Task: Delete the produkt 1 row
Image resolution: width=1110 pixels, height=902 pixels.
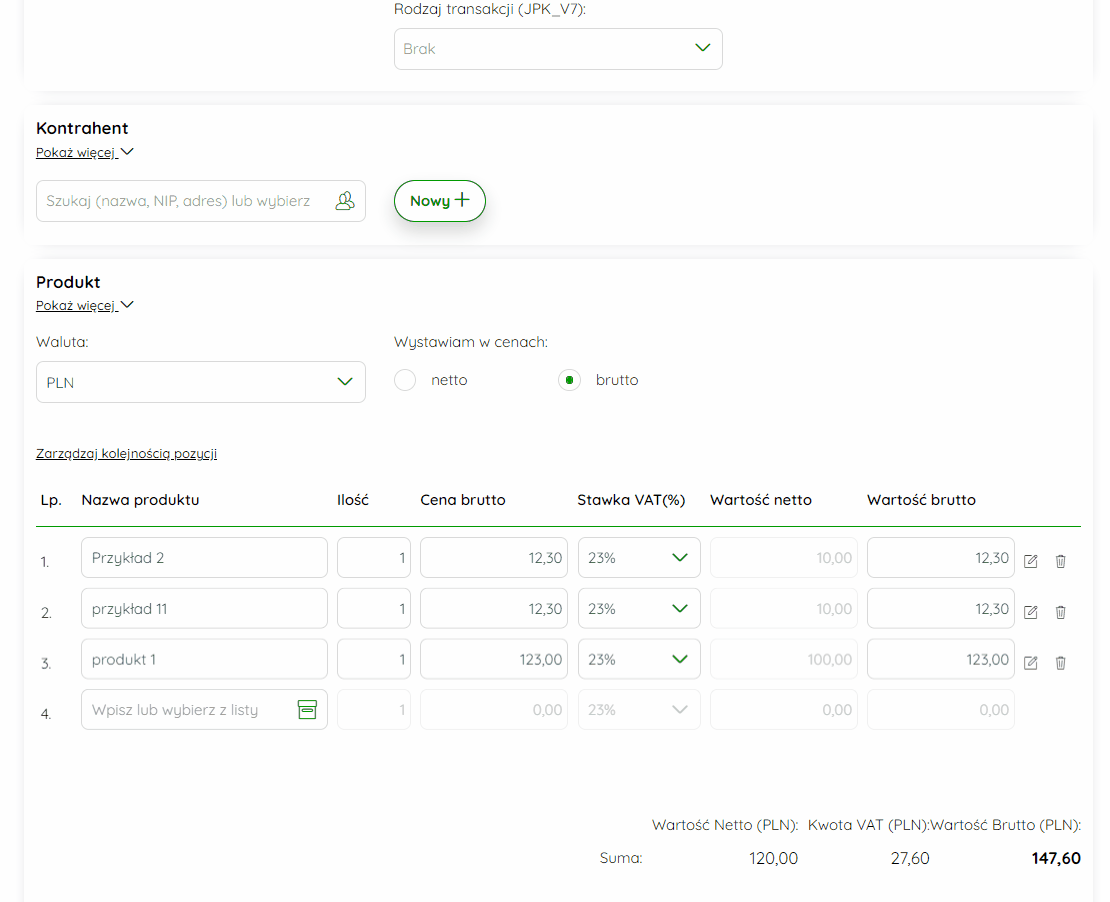Action: pos(1060,663)
